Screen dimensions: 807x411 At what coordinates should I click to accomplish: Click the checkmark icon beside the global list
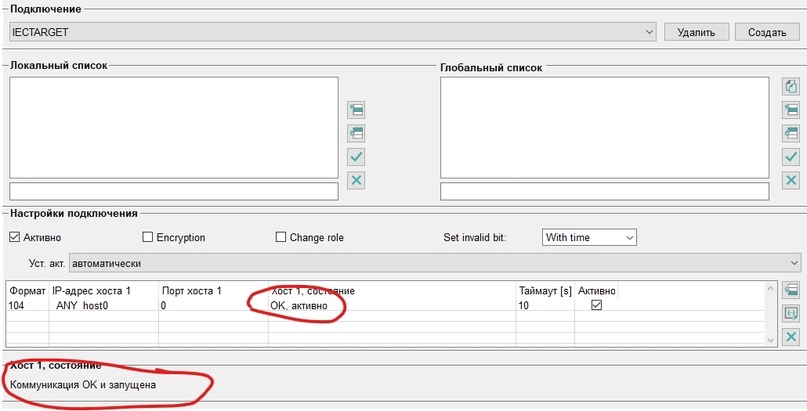[x=791, y=157]
